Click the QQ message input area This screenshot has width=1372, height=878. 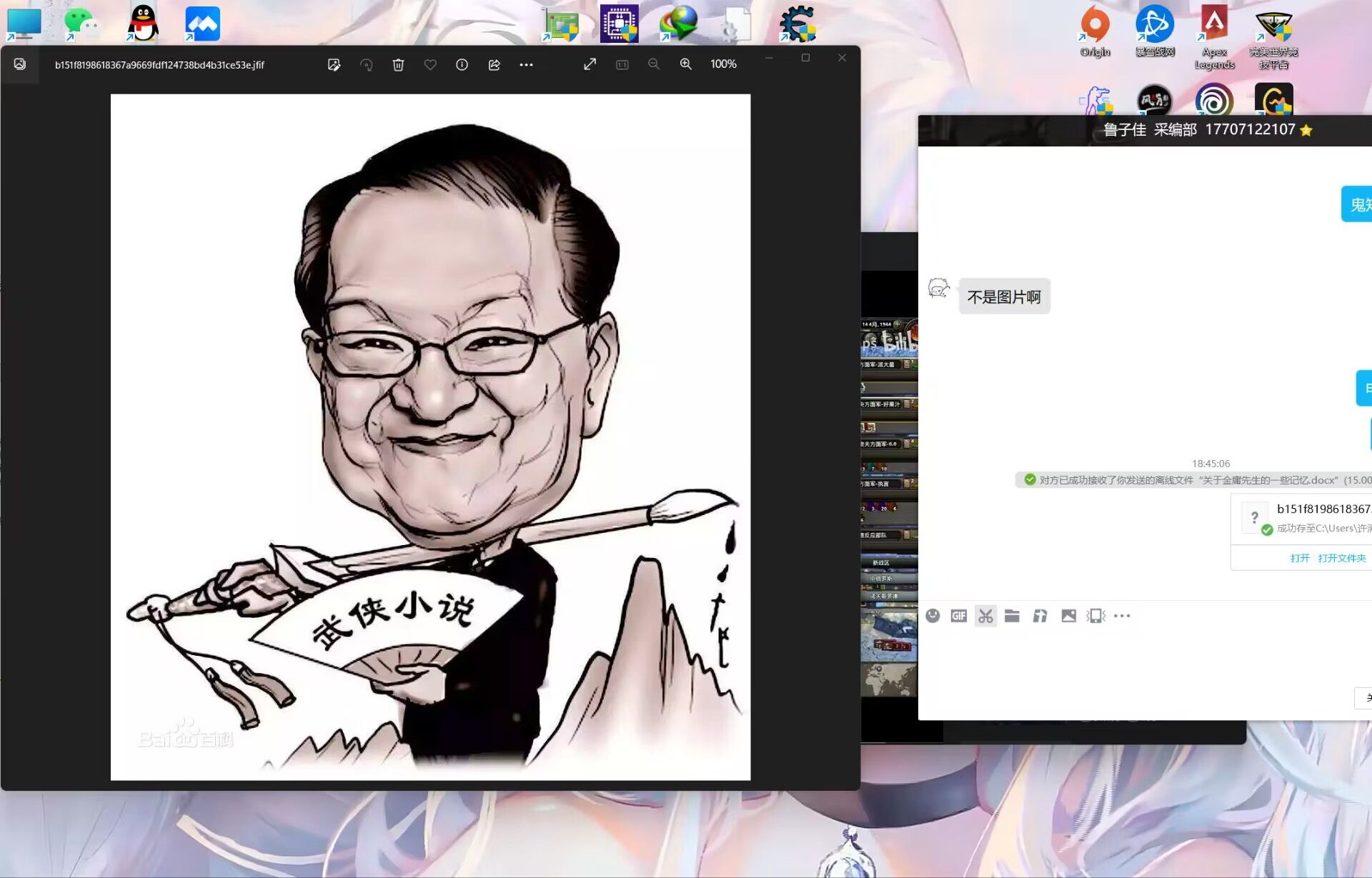click(1145, 657)
